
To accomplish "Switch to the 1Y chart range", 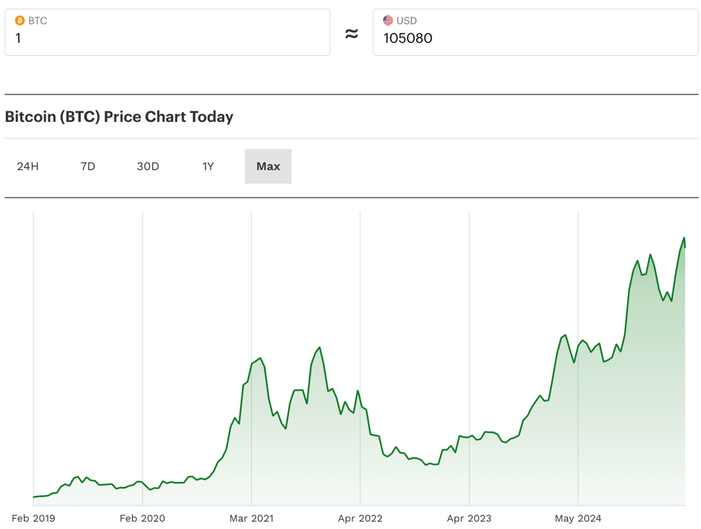I will tap(208, 166).
